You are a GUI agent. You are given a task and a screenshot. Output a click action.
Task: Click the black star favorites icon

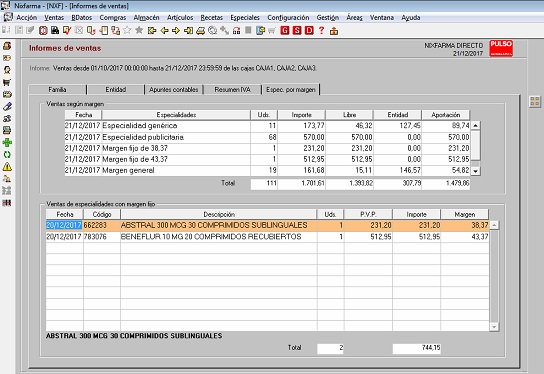coord(139,31)
